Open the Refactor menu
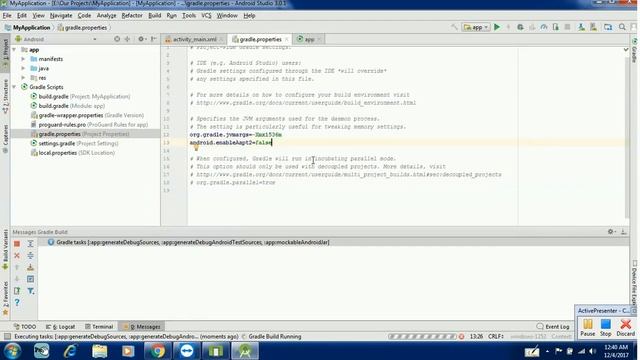The image size is (640, 360). coord(132,16)
